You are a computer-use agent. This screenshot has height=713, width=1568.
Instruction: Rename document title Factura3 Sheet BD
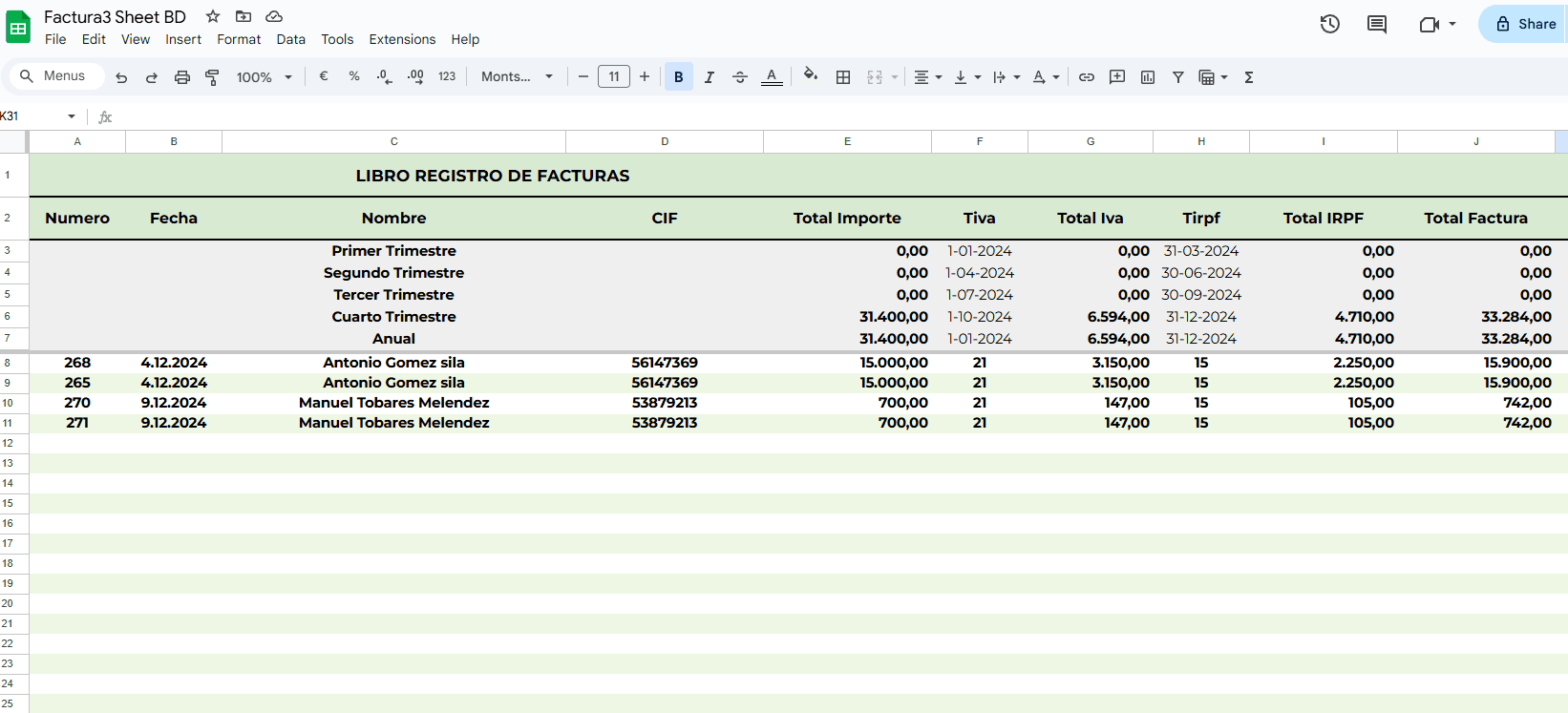tap(115, 16)
